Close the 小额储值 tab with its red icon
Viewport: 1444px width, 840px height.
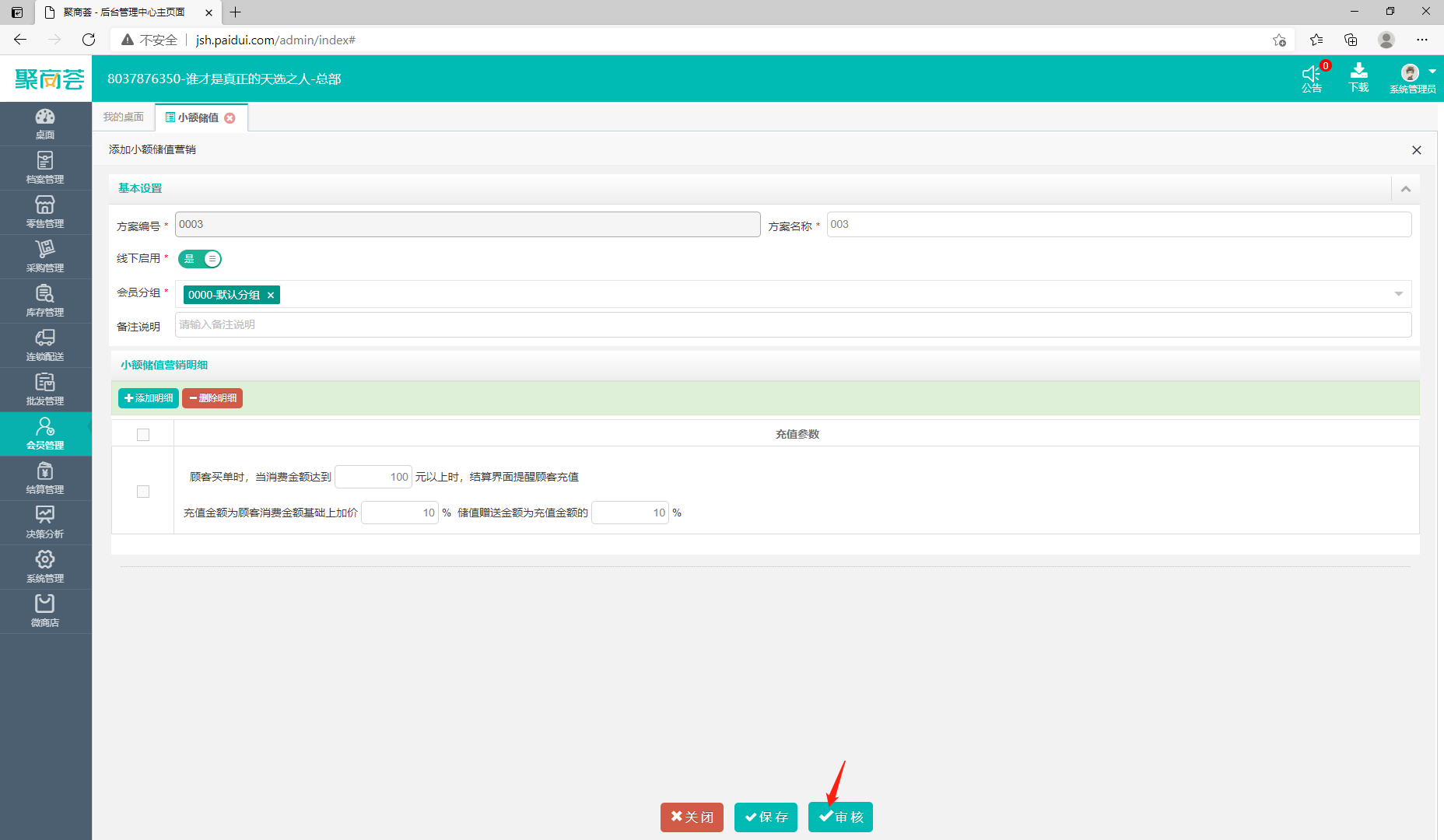(x=230, y=118)
